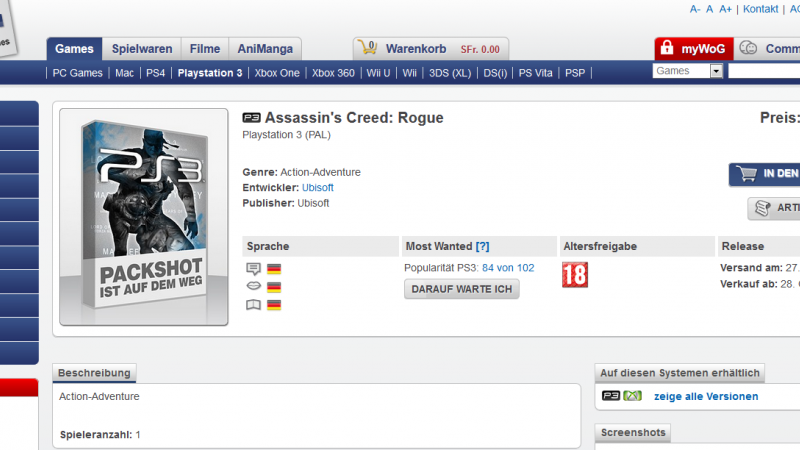Switch to the AniManga tab
The width and height of the screenshot is (800, 450).
[x=265, y=49]
